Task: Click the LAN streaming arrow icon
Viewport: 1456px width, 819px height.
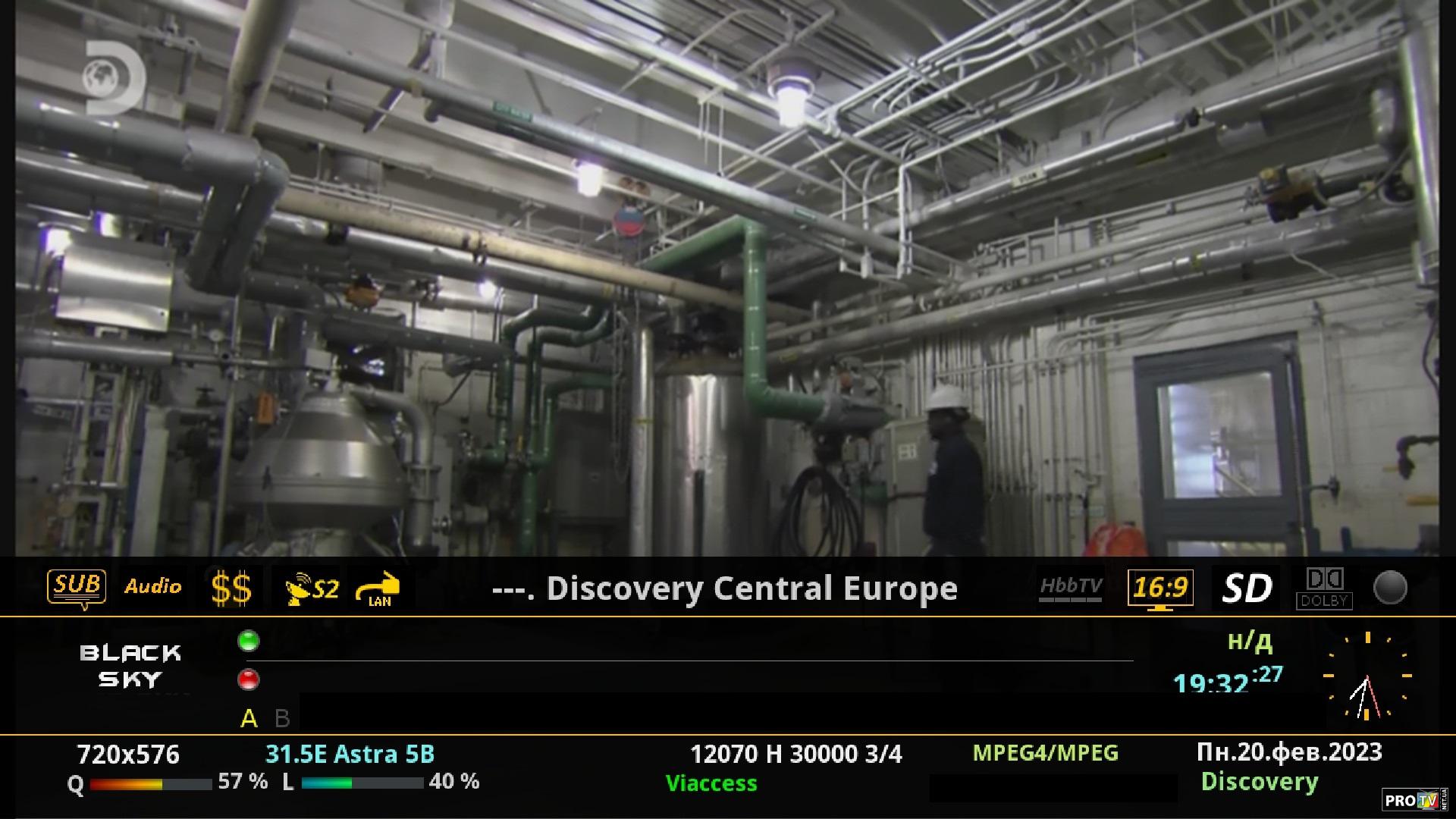Action: click(378, 589)
